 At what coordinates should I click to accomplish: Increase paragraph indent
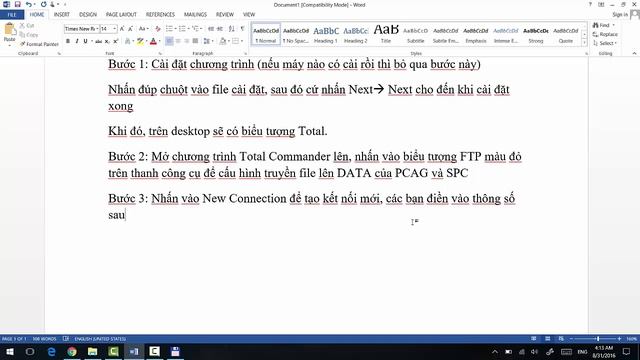tap(220, 29)
